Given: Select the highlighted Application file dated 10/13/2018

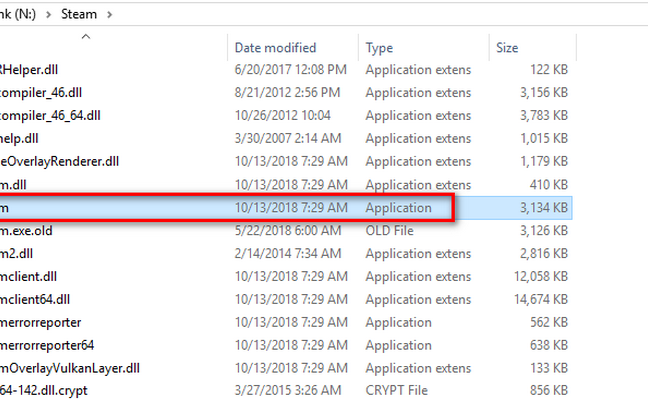Looking at the screenshot, I should click(x=286, y=208).
